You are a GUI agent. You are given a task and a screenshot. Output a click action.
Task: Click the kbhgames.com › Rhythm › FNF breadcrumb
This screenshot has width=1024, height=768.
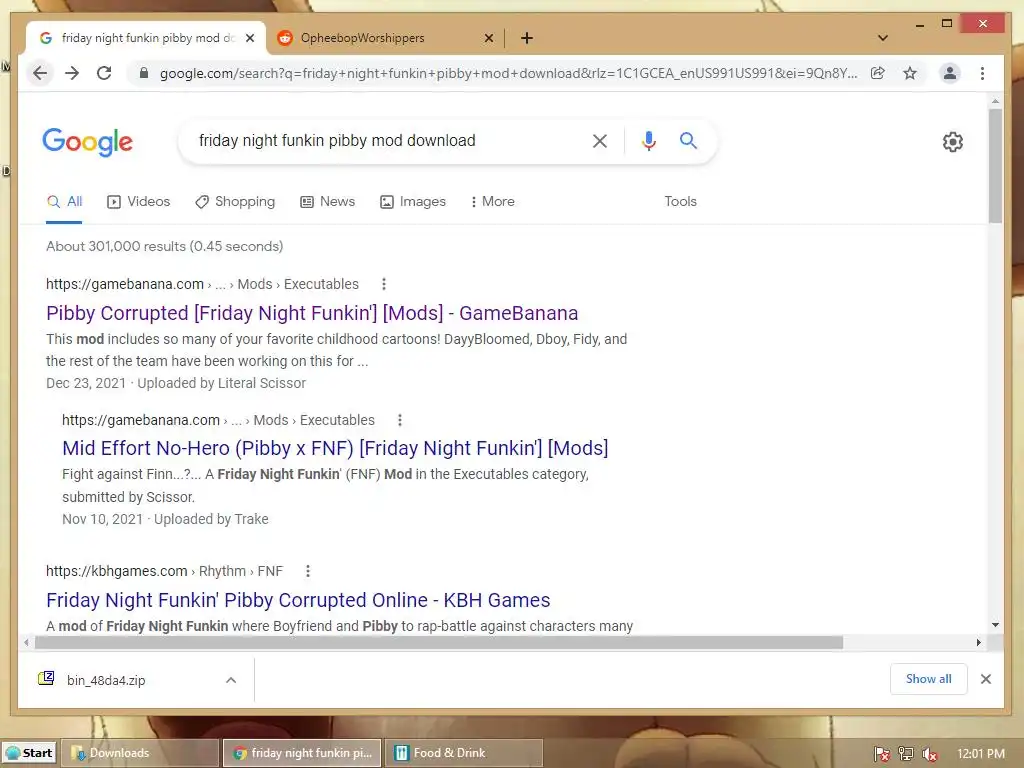coord(164,571)
